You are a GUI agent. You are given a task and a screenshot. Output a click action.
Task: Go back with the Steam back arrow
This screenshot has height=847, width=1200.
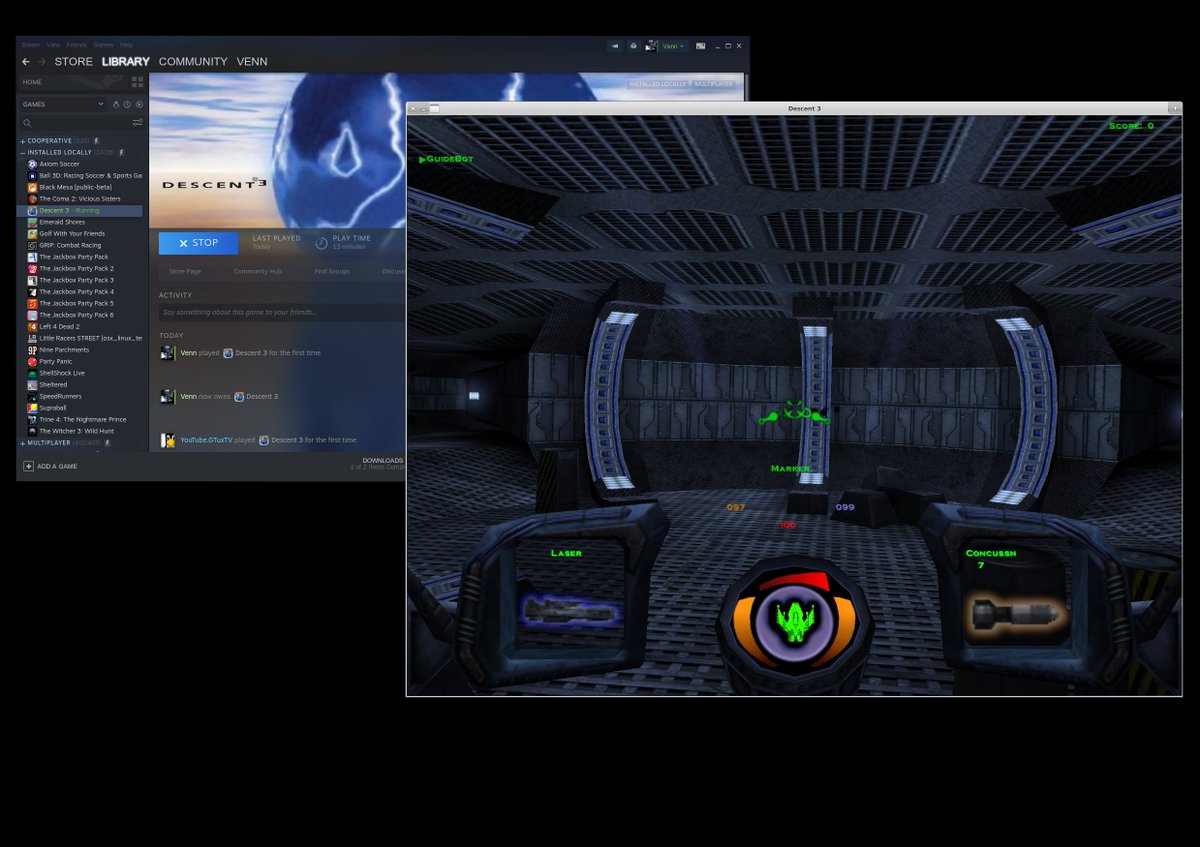[26, 62]
